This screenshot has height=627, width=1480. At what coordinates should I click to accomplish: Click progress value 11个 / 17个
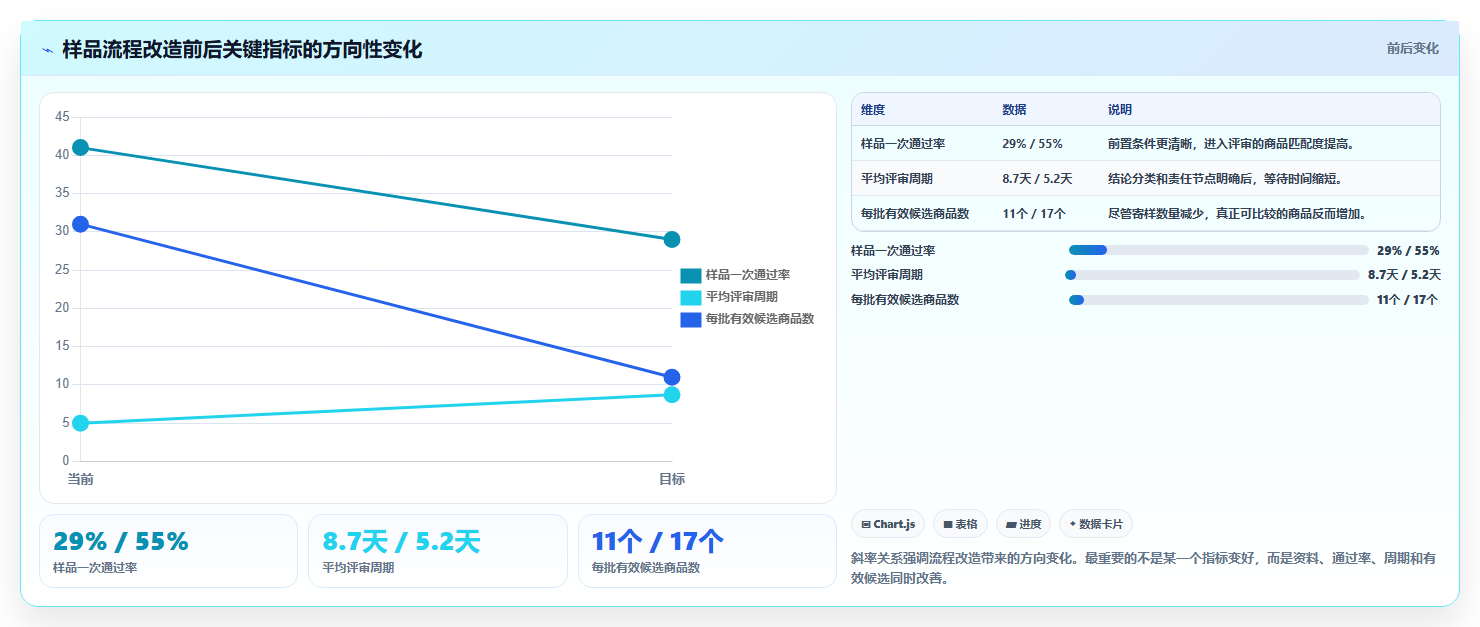click(x=1407, y=300)
